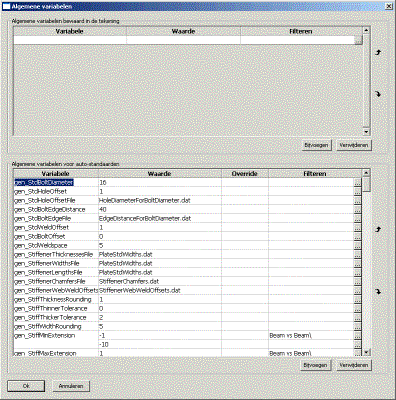Click scroll-up arrow of lower table scrollbar
The image size is (396, 400).
366,173
